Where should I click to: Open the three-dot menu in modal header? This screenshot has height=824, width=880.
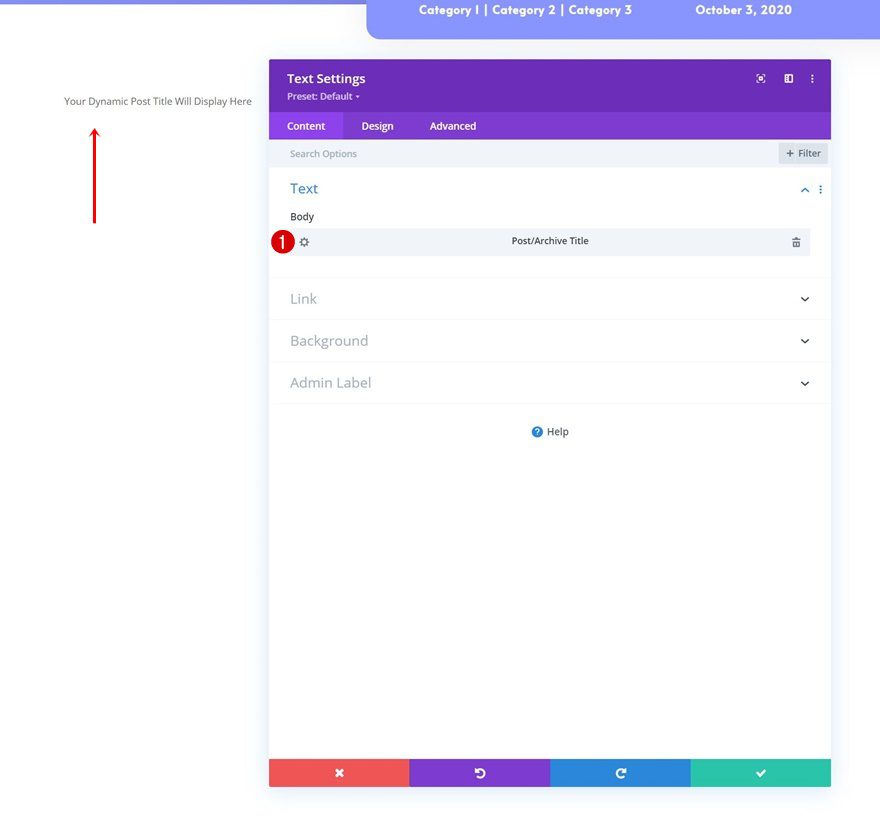812,78
